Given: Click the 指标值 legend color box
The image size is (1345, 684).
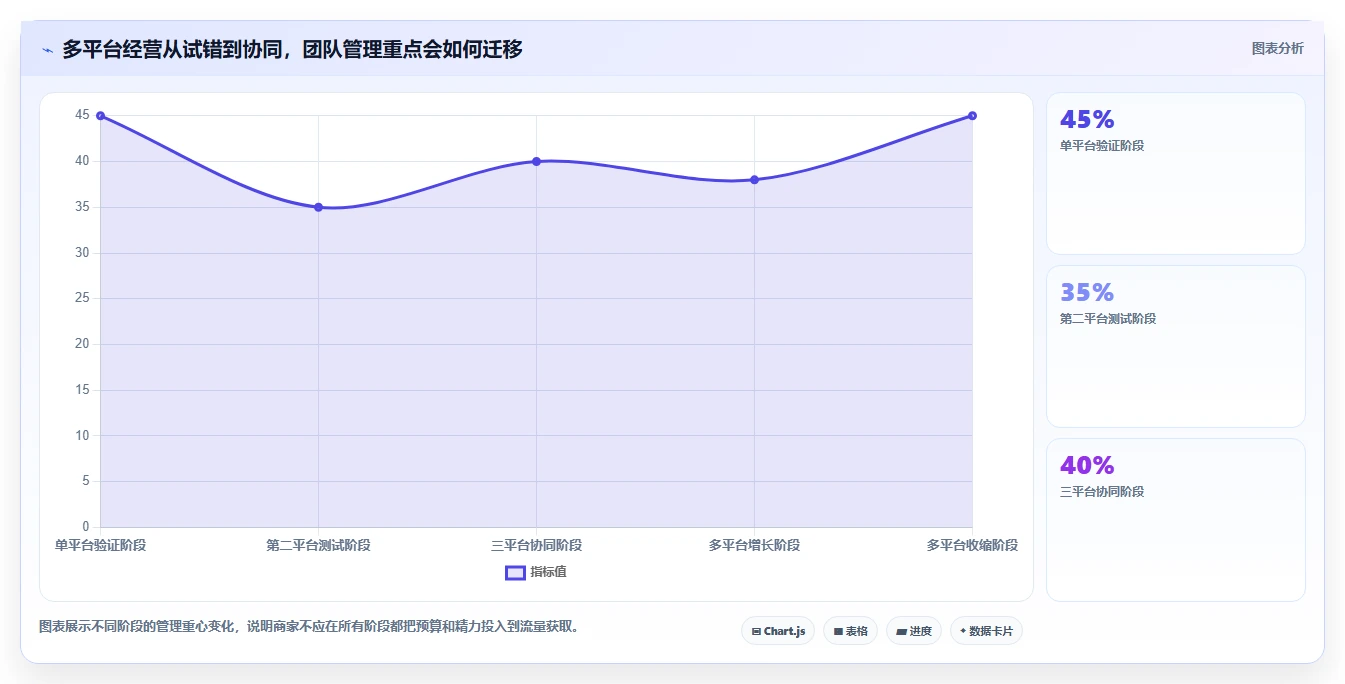Looking at the screenshot, I should point(515,572).
